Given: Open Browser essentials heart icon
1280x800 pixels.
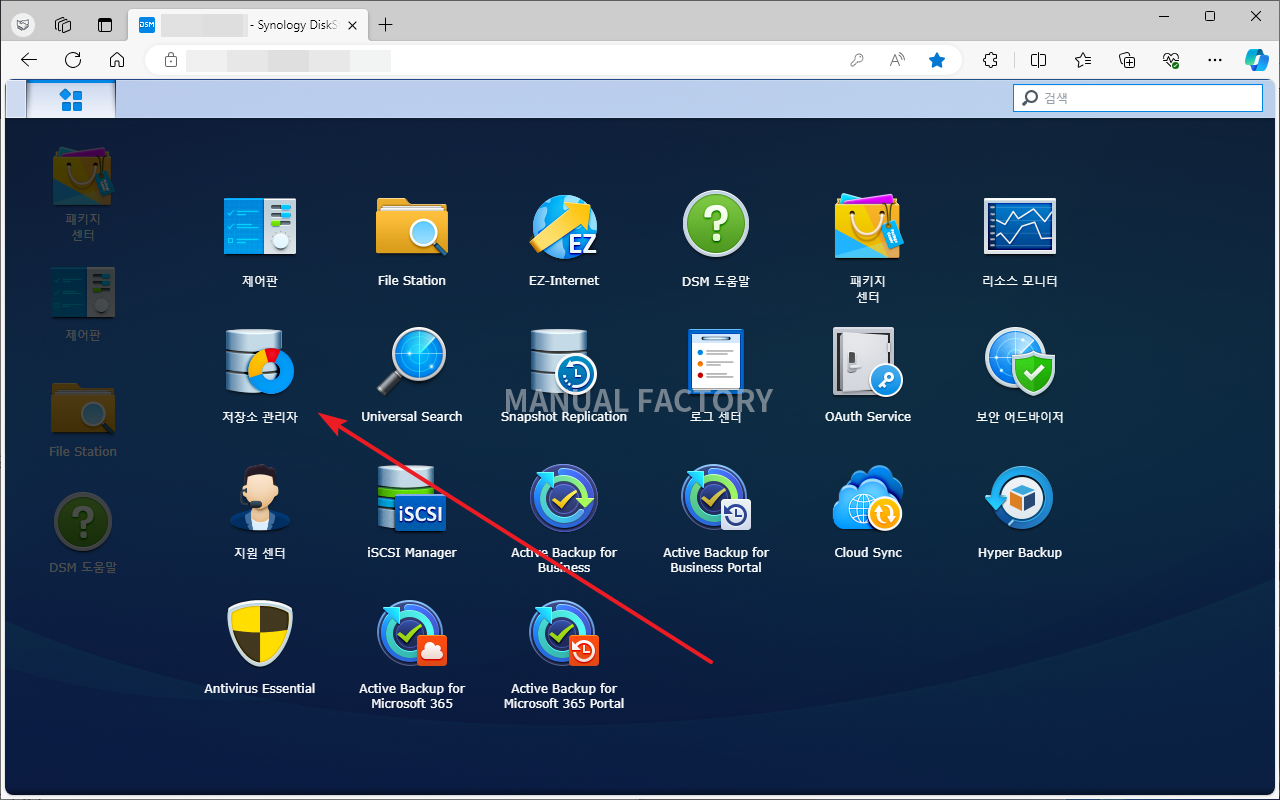Looking at the screenshot, I should 1171,60.
